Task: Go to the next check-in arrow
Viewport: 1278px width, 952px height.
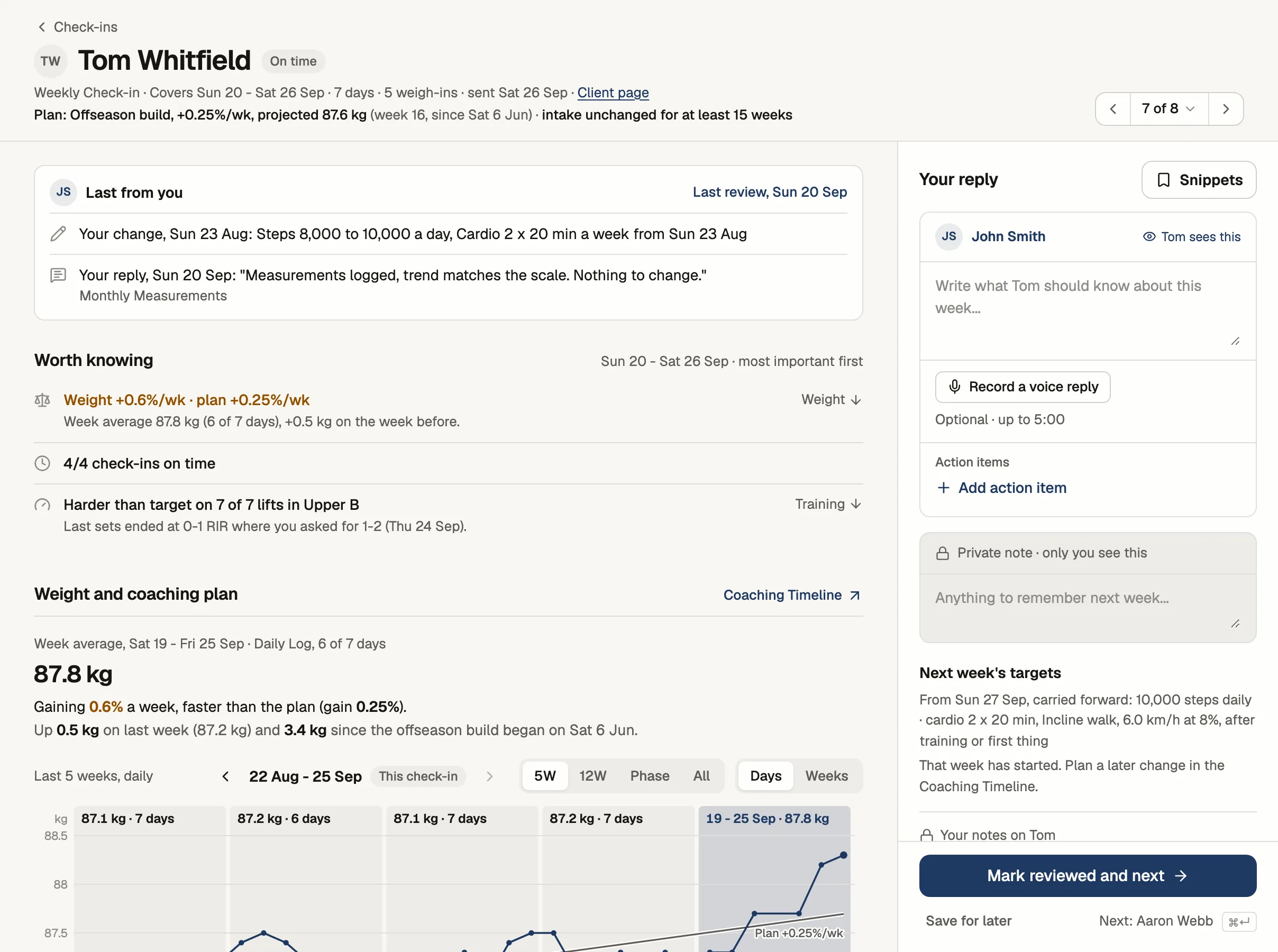Action: coord(1226,109)
